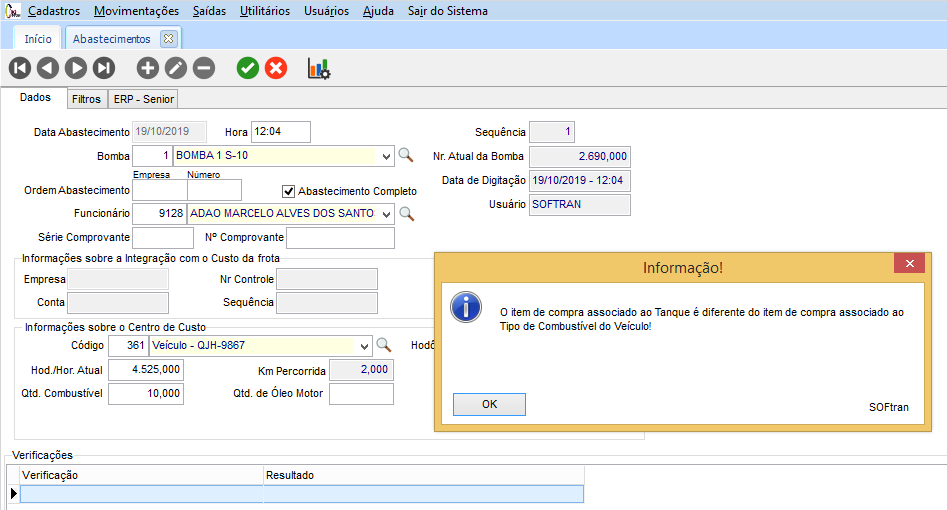This screenshot has width=947, height=510.
Task: Cancel with the red X icon
Action: click(x=276, y=68)
